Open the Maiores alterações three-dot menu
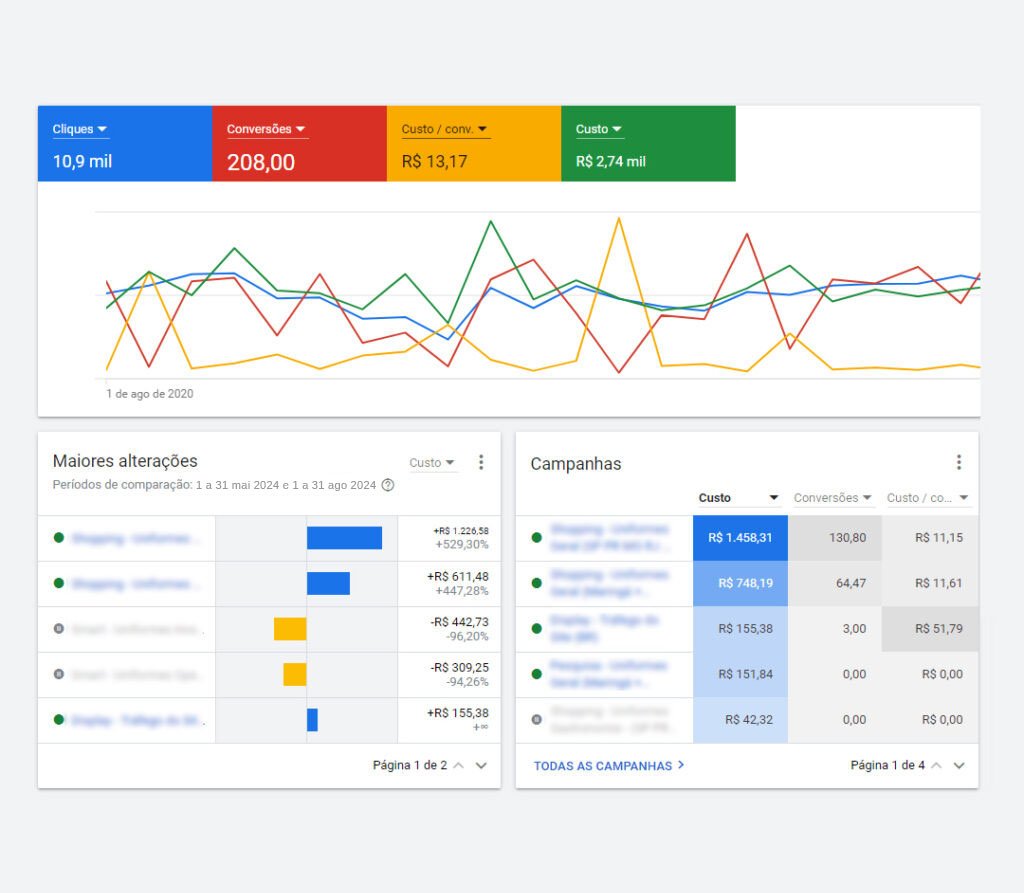The image size is (1024, 893). (x=481, y=463)
